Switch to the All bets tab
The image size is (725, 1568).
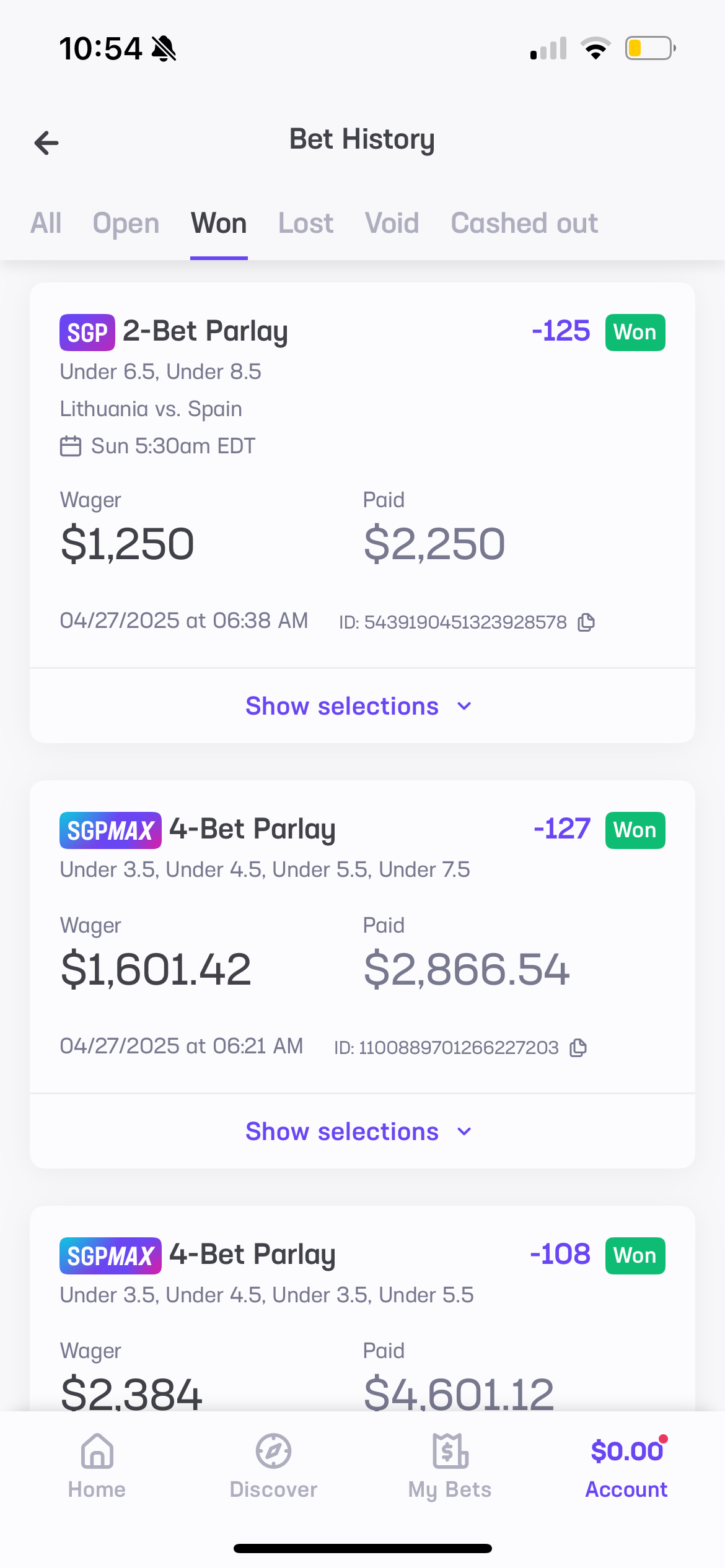(x=46, y=224)
